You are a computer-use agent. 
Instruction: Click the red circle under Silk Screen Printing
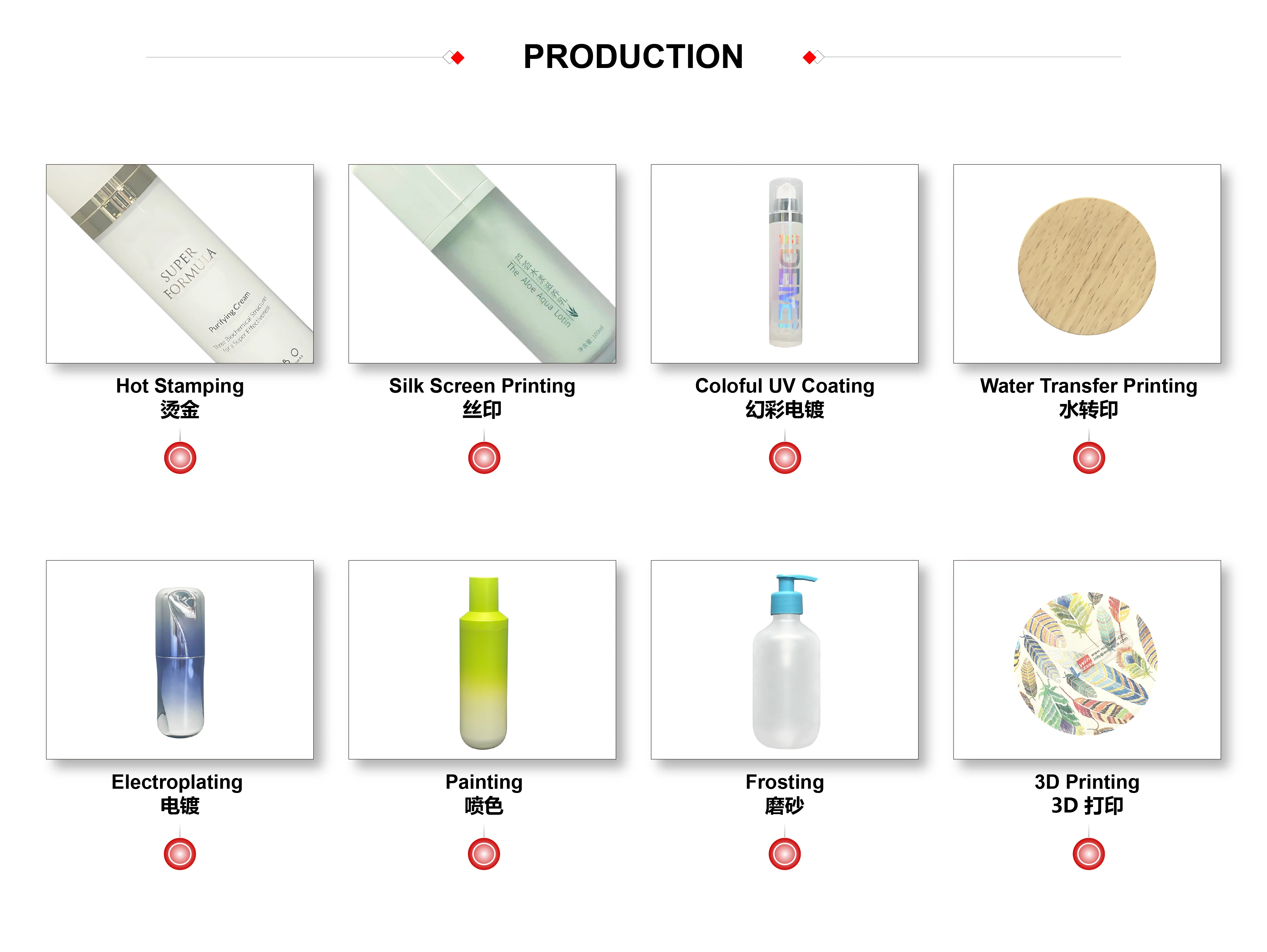click(484, 458)
